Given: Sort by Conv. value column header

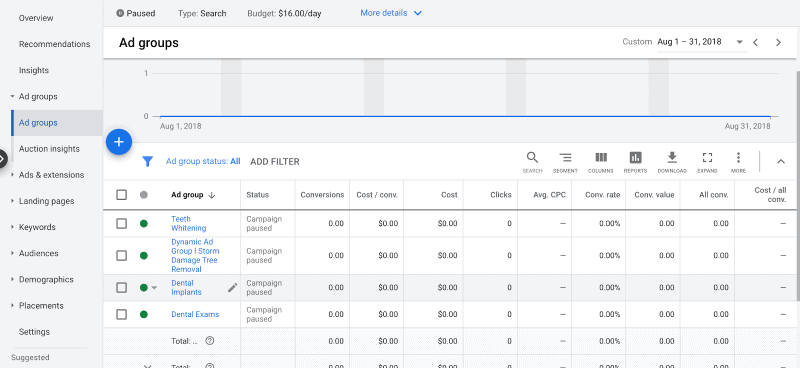Looking at the screenshot, I should (x=654, y=195).
